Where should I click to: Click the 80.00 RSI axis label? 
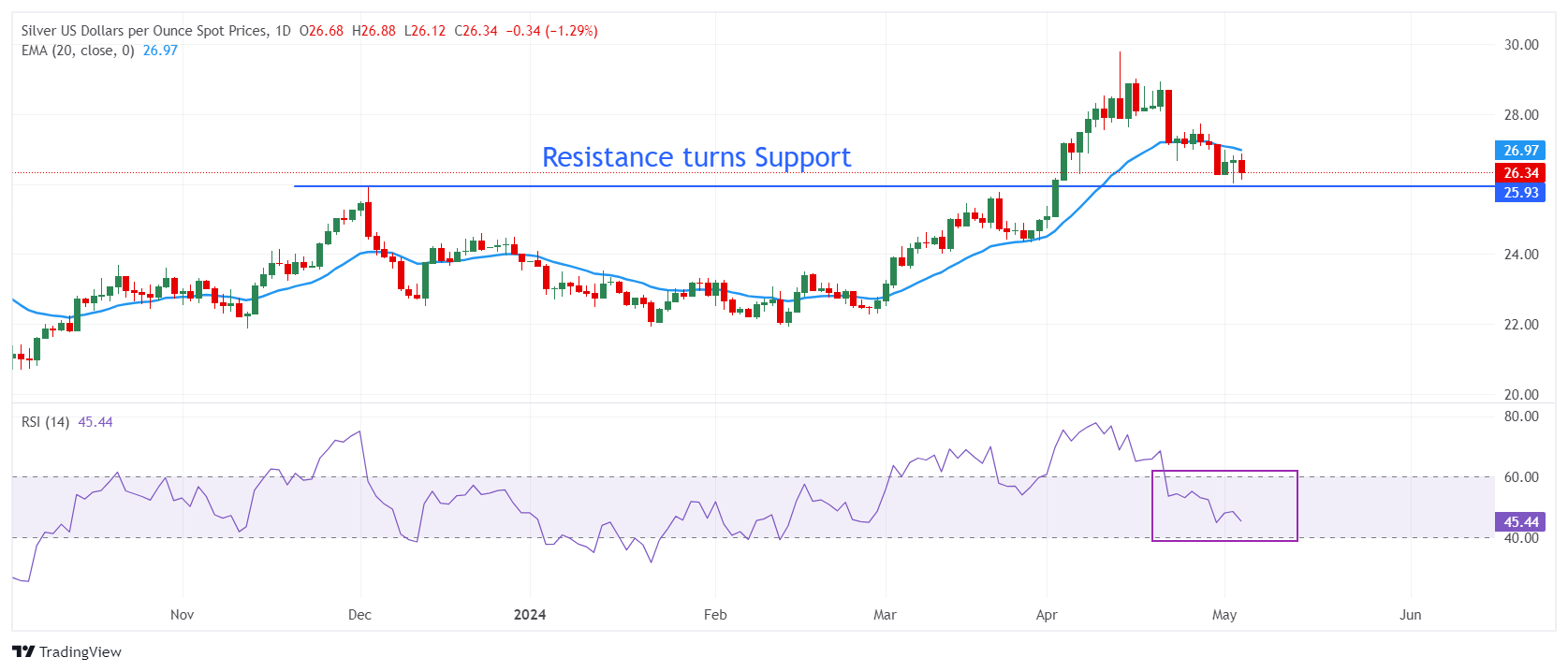1521,416
